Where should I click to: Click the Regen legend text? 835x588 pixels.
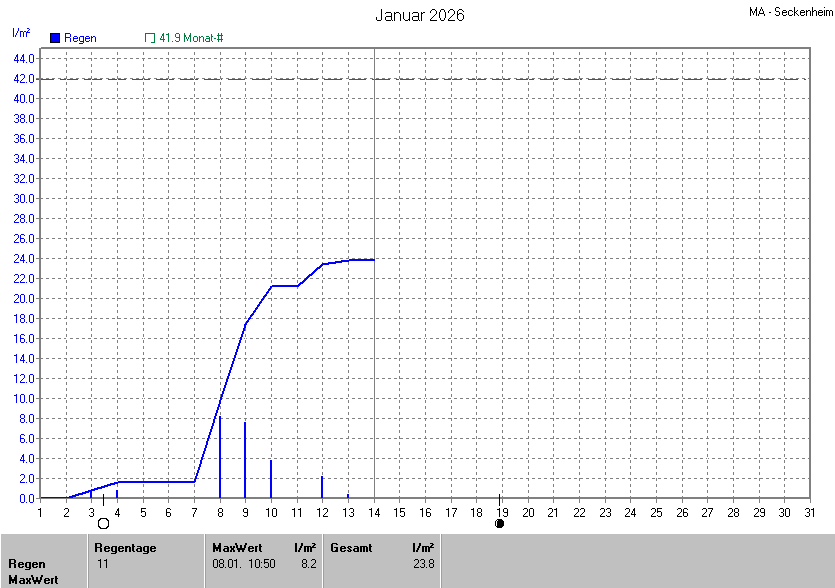(x=80, y=38)
